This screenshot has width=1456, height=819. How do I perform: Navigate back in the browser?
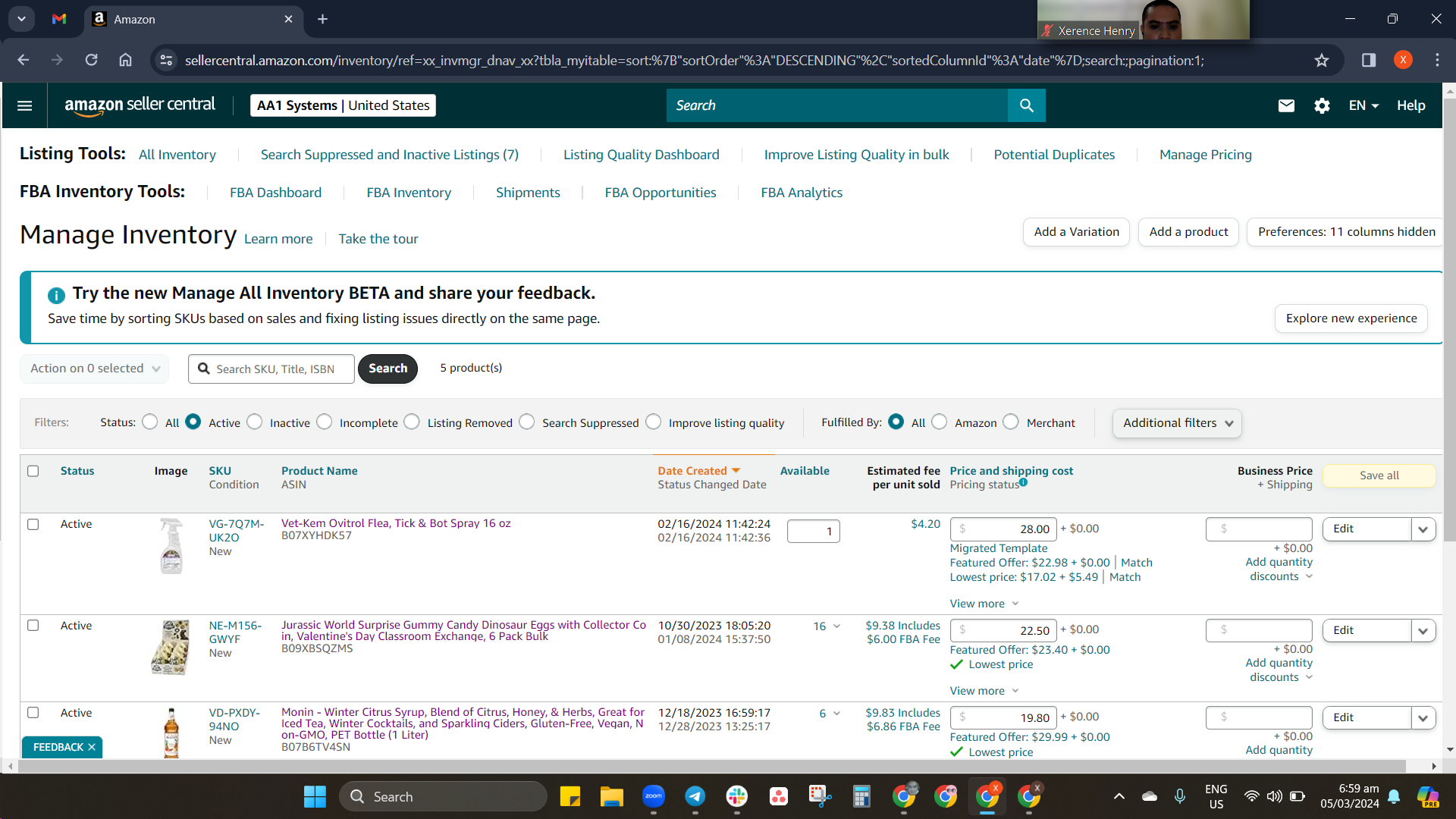(x=24, y=60)
